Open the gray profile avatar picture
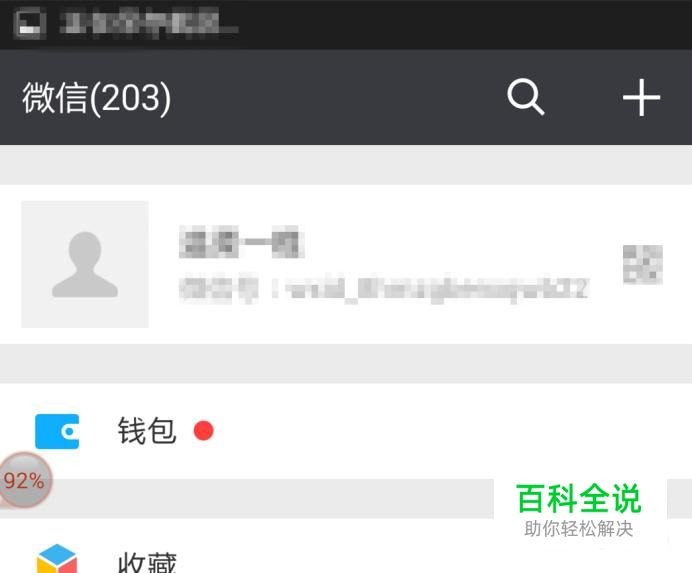The image size is (692, 573). 85,264
